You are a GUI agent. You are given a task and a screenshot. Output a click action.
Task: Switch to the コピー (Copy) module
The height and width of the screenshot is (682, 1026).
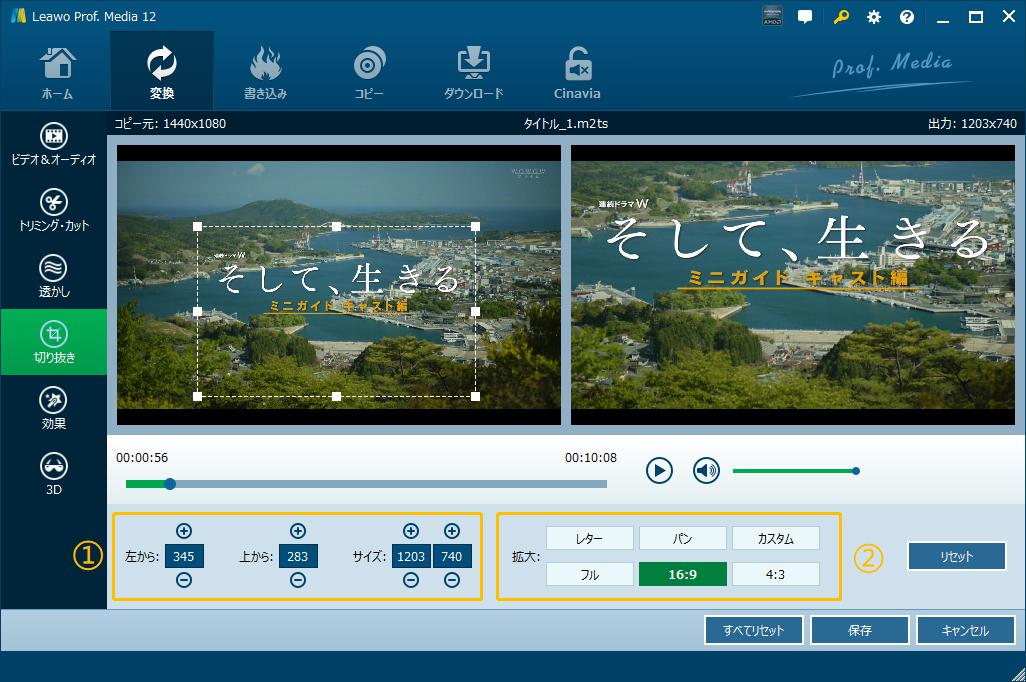369,72
